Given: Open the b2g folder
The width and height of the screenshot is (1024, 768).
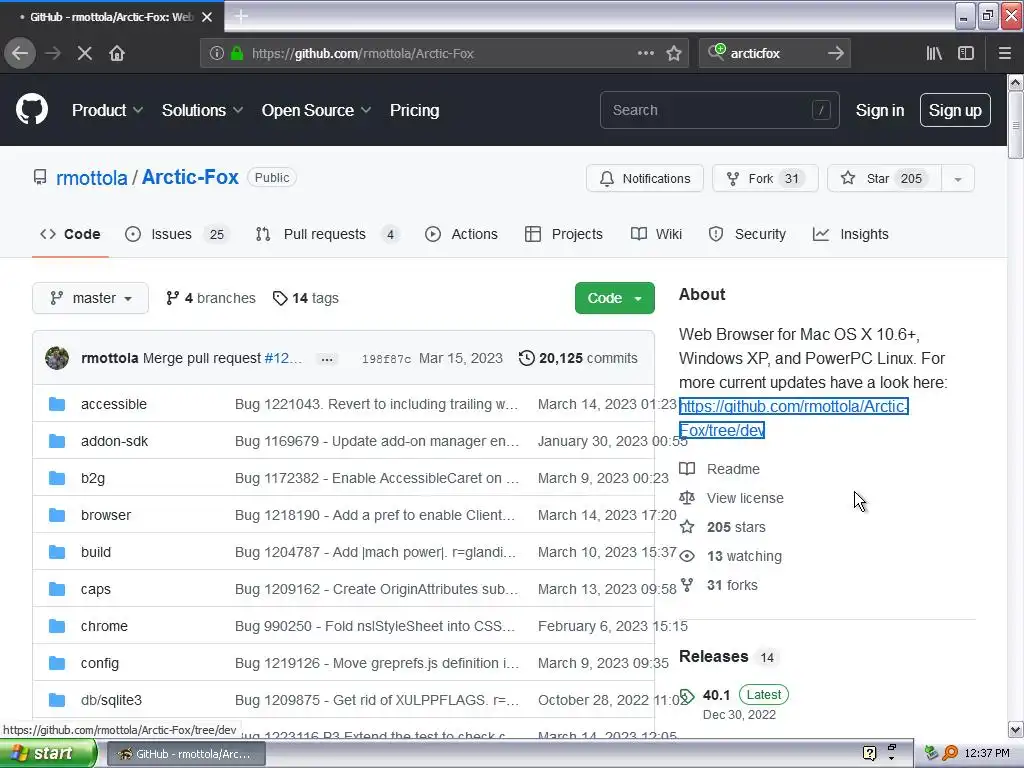Looking at the screenshot, I should coord(93,478).
